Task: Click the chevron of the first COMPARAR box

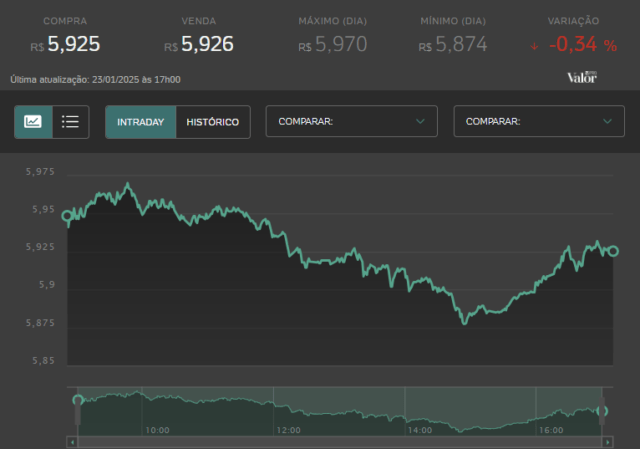Action: 420,121
